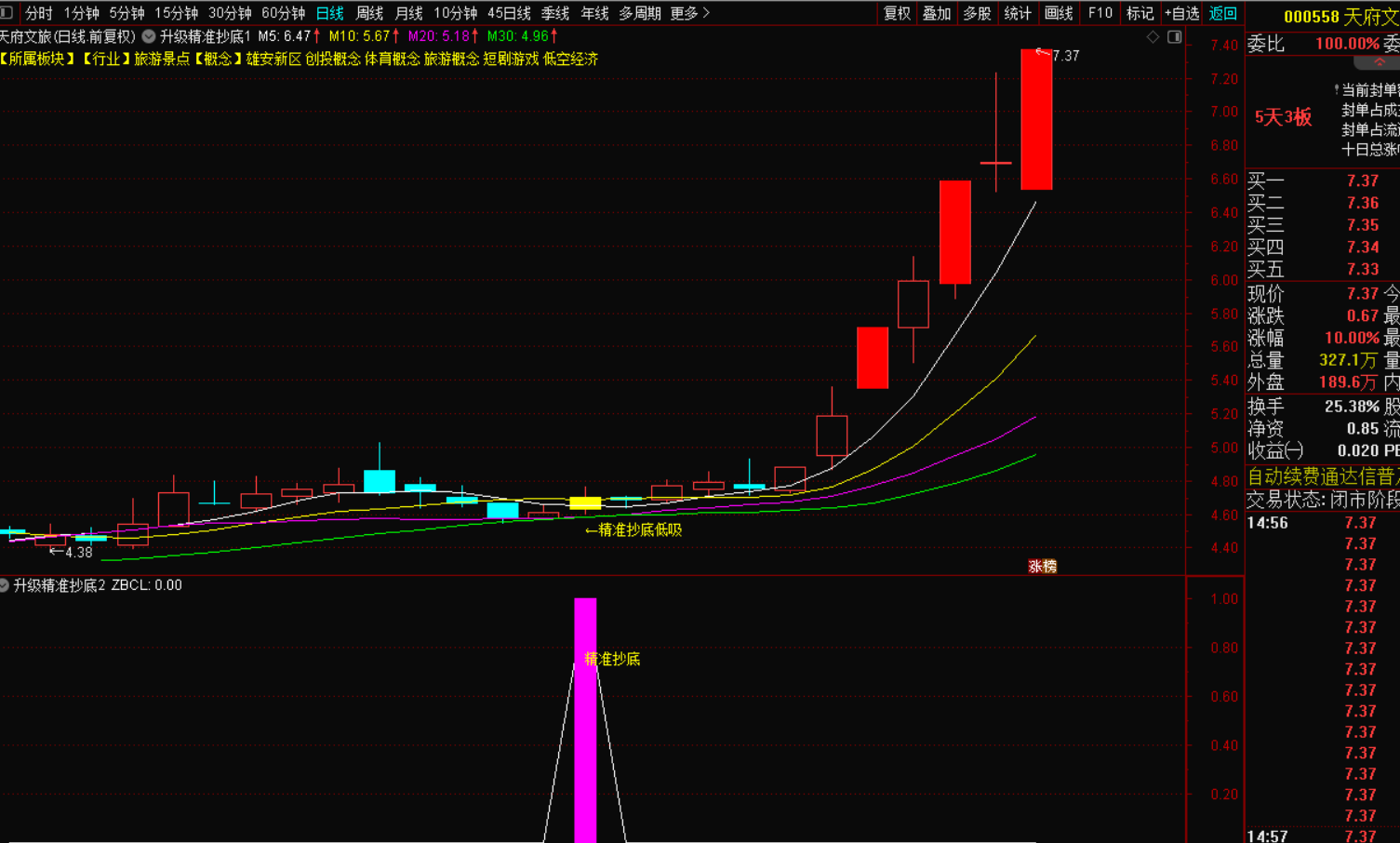Open F10 company information
Screen dimensions: 1400x843
(1100, 13)
